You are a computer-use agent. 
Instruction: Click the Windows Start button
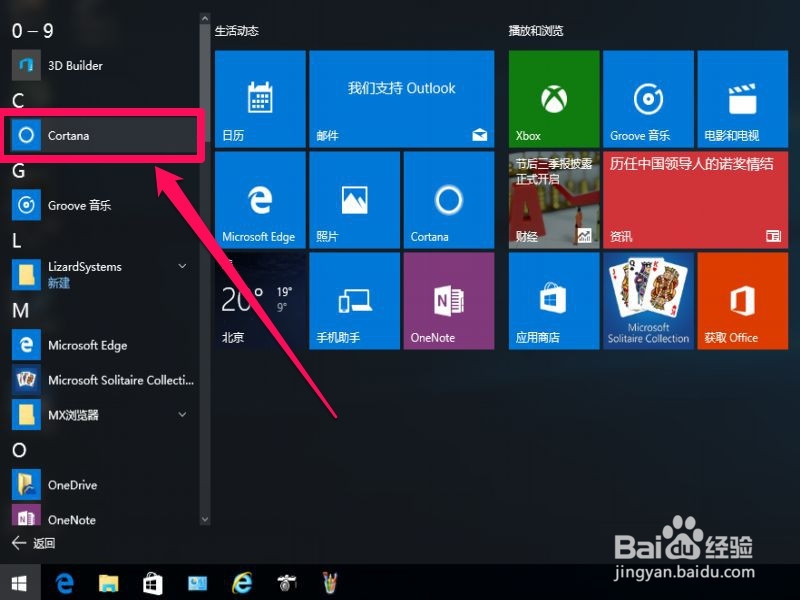tap(19, 582)
